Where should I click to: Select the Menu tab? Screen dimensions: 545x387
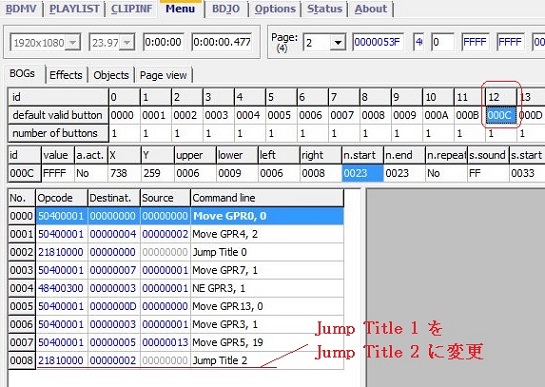click(x=180, y=8)
